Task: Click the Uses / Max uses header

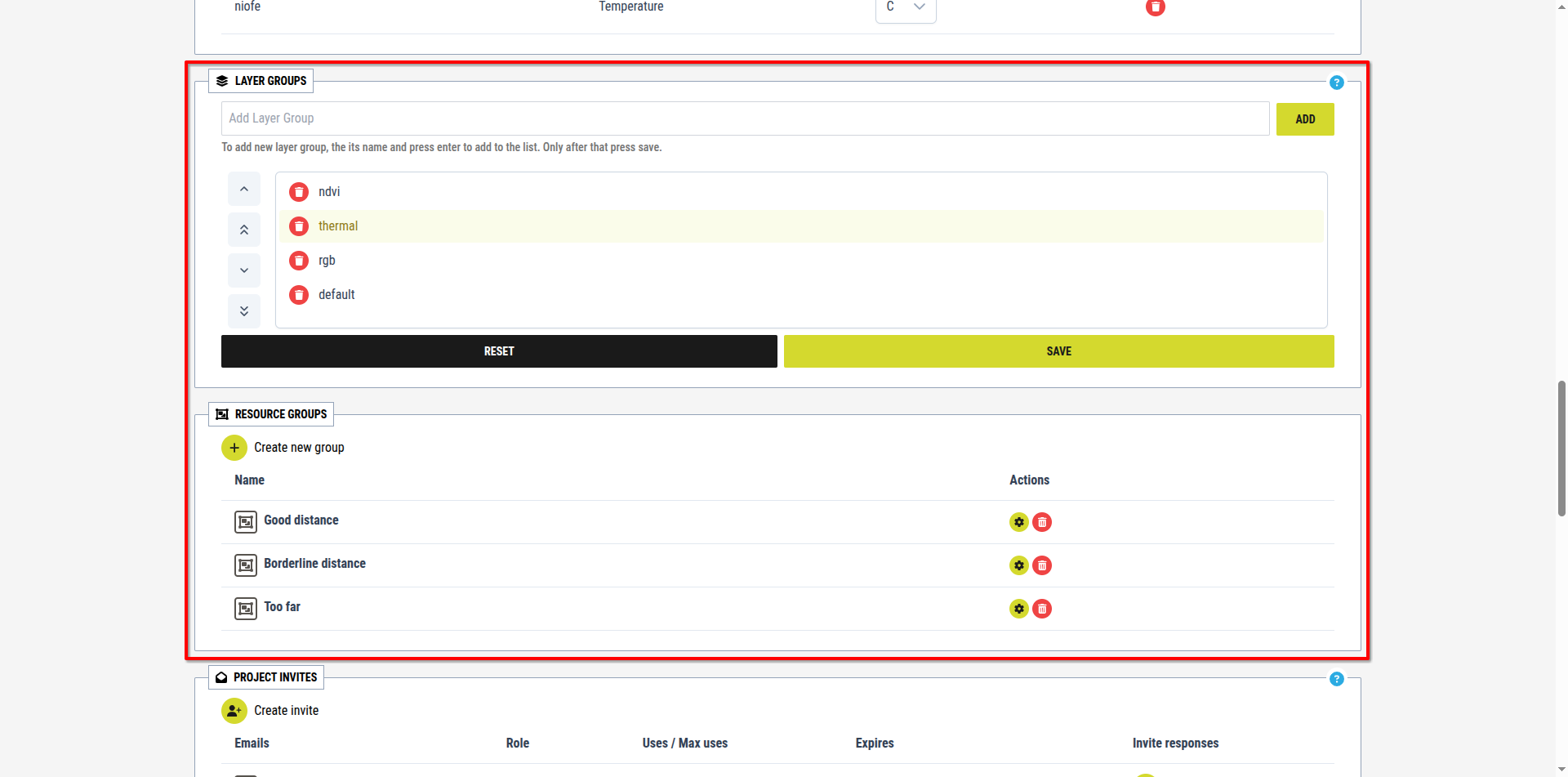Action: pos(684,744)
